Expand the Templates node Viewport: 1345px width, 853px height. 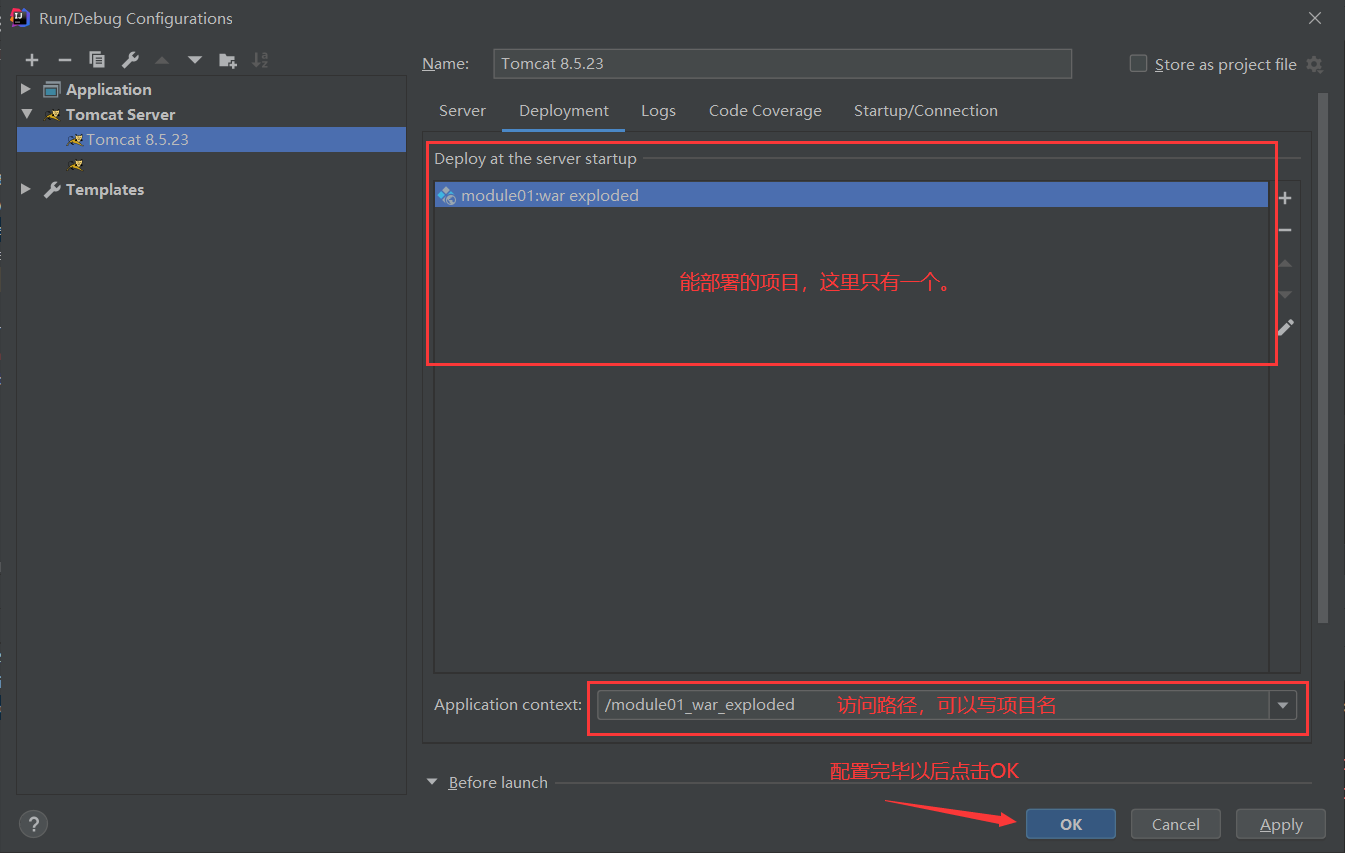[26, 189]
